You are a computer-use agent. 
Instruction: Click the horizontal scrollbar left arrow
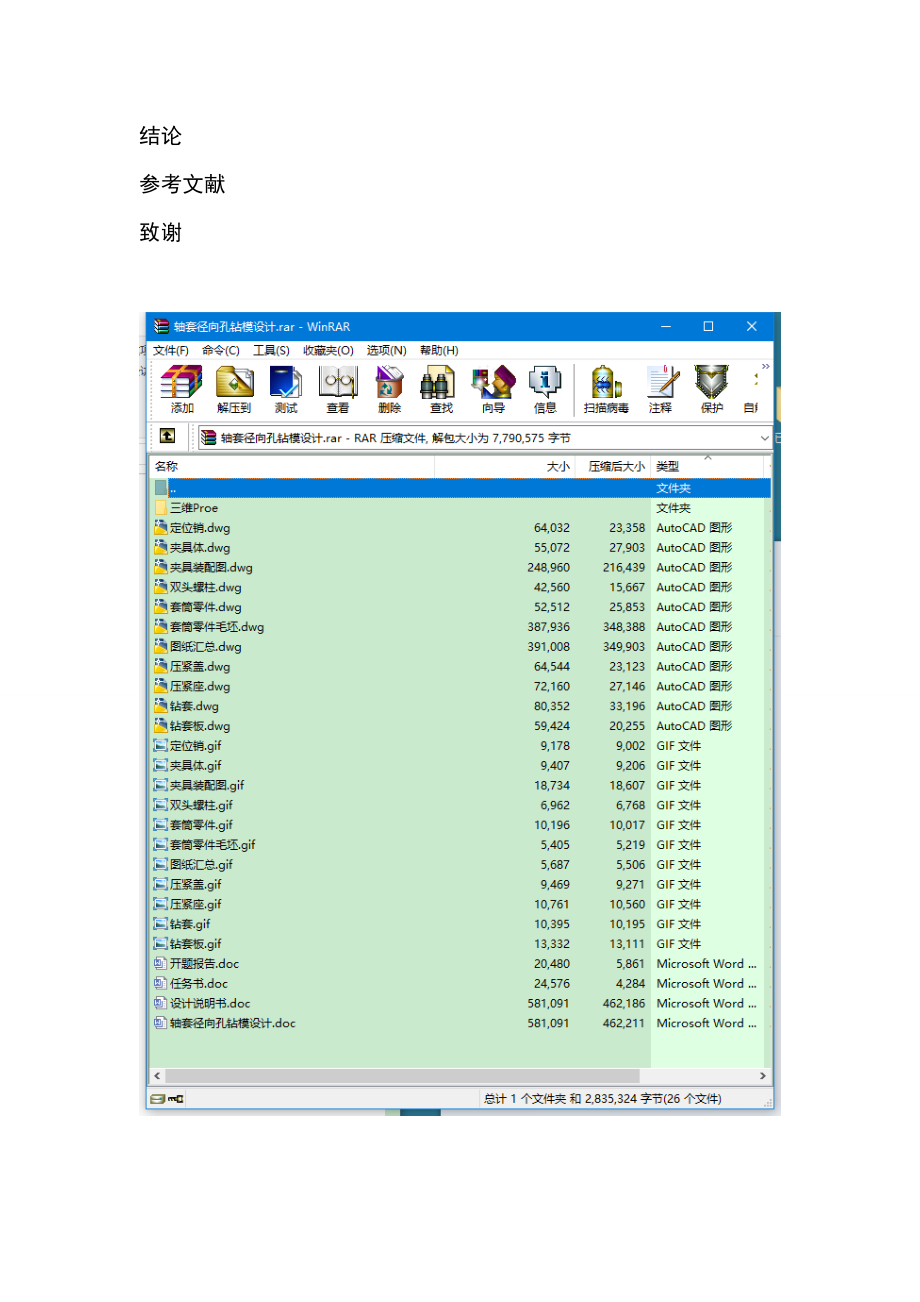[x=157, y=1076]
